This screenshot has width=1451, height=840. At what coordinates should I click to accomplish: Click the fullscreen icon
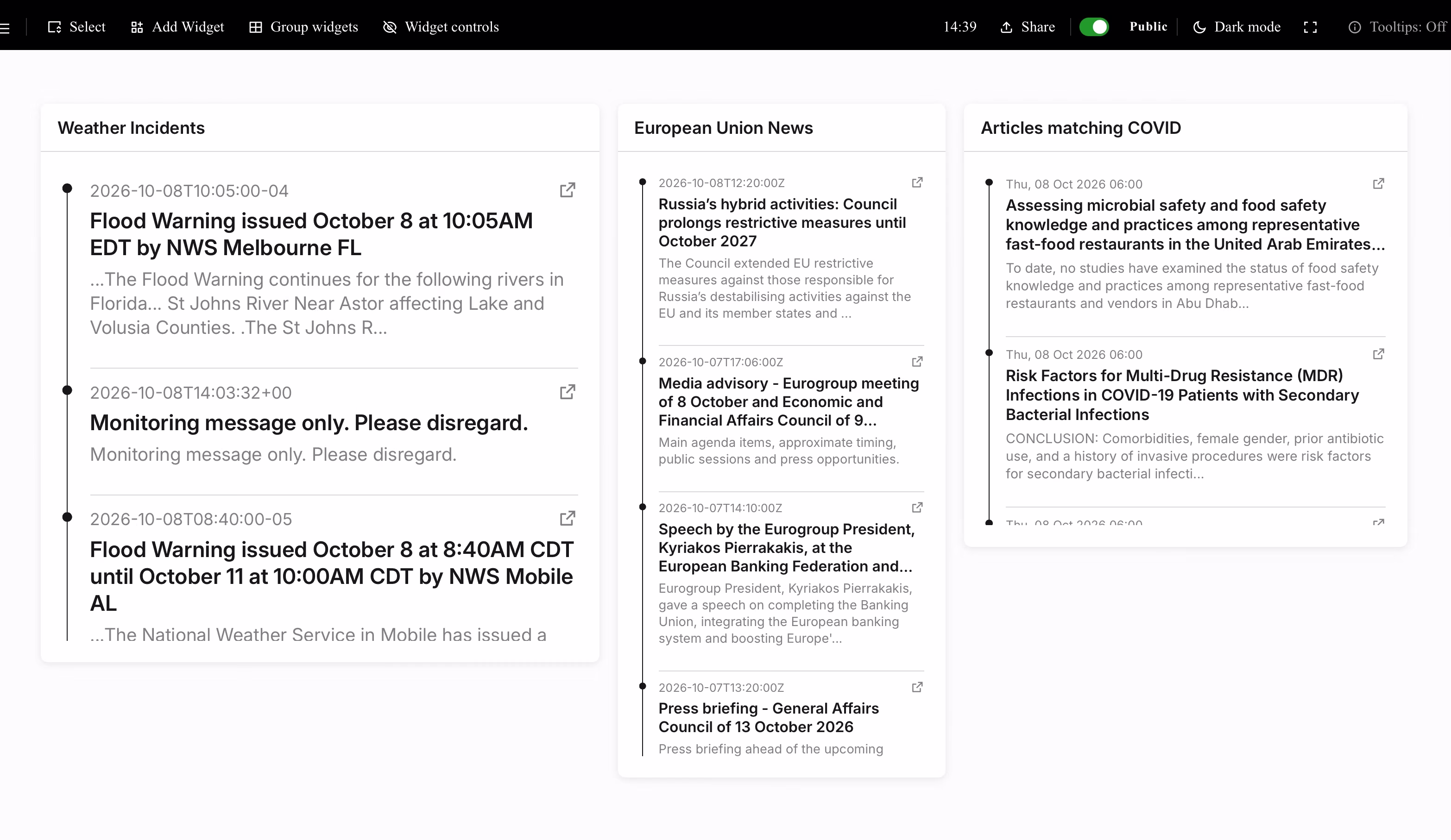1311,27
